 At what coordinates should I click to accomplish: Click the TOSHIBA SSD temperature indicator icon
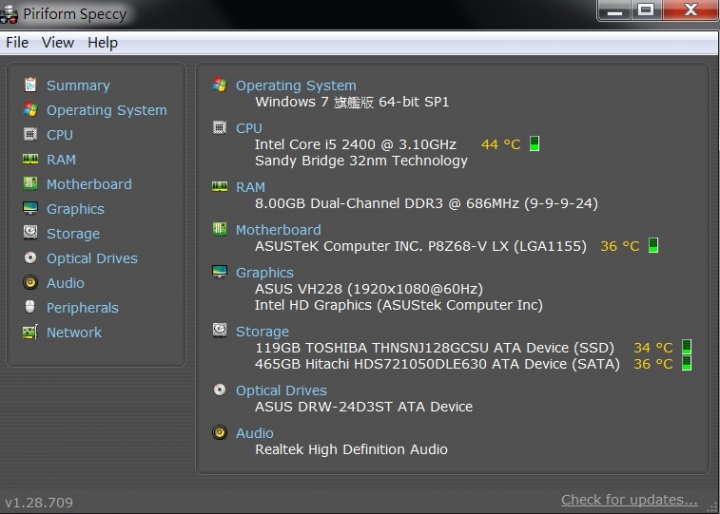point(686,347)
